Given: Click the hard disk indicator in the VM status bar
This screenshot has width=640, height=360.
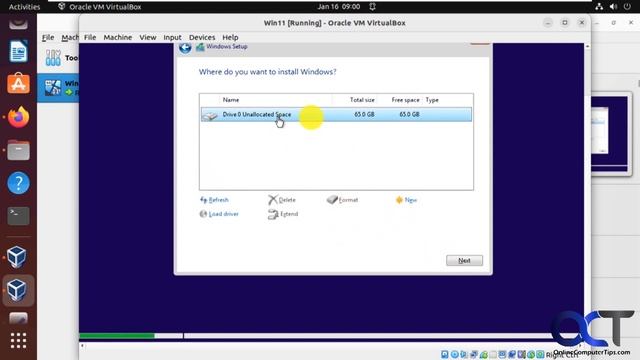Looking at the screenshot, I should 444,354.
